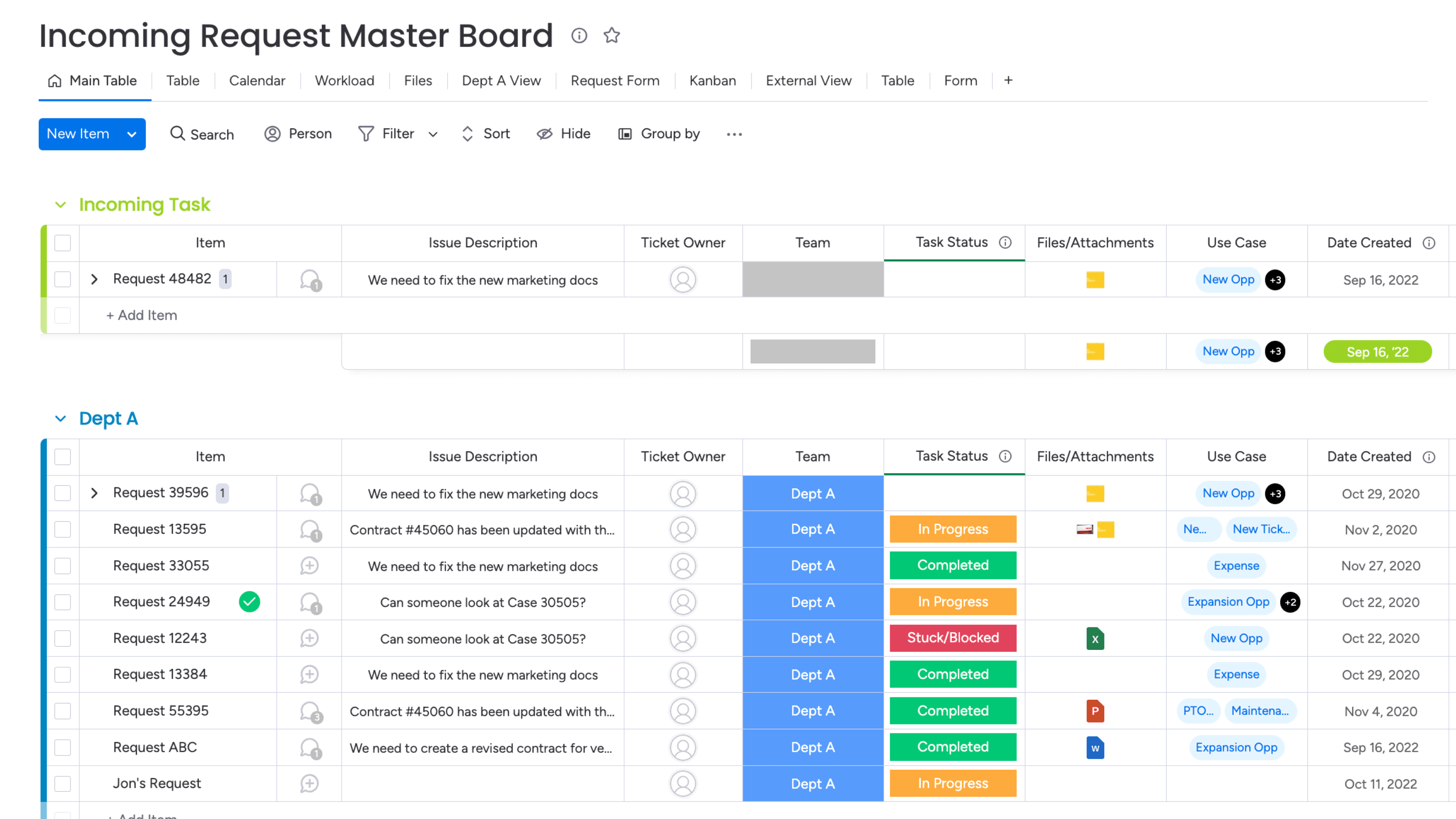
Task: Click the board info icon beside title
Action: pyautogui.click(x=579, y=35)
